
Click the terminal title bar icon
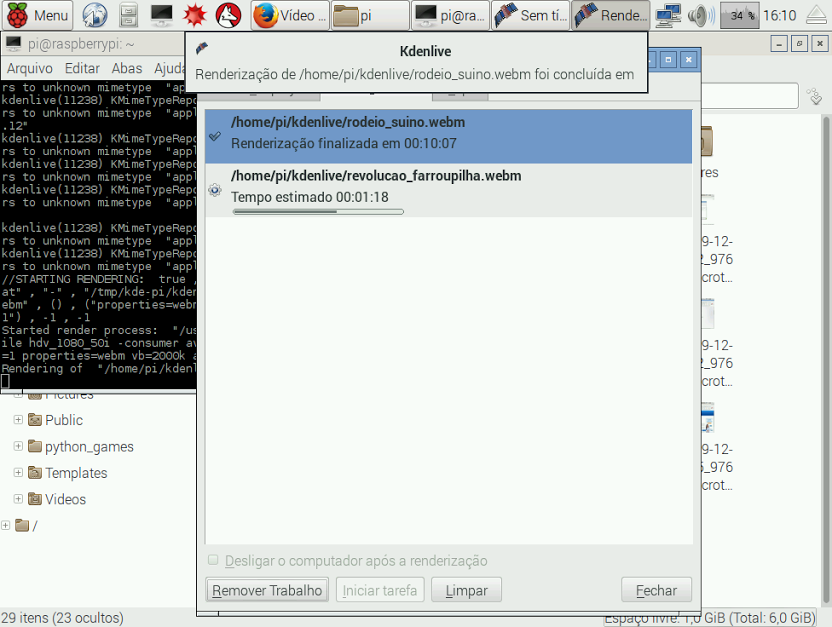tap(13, 43)
